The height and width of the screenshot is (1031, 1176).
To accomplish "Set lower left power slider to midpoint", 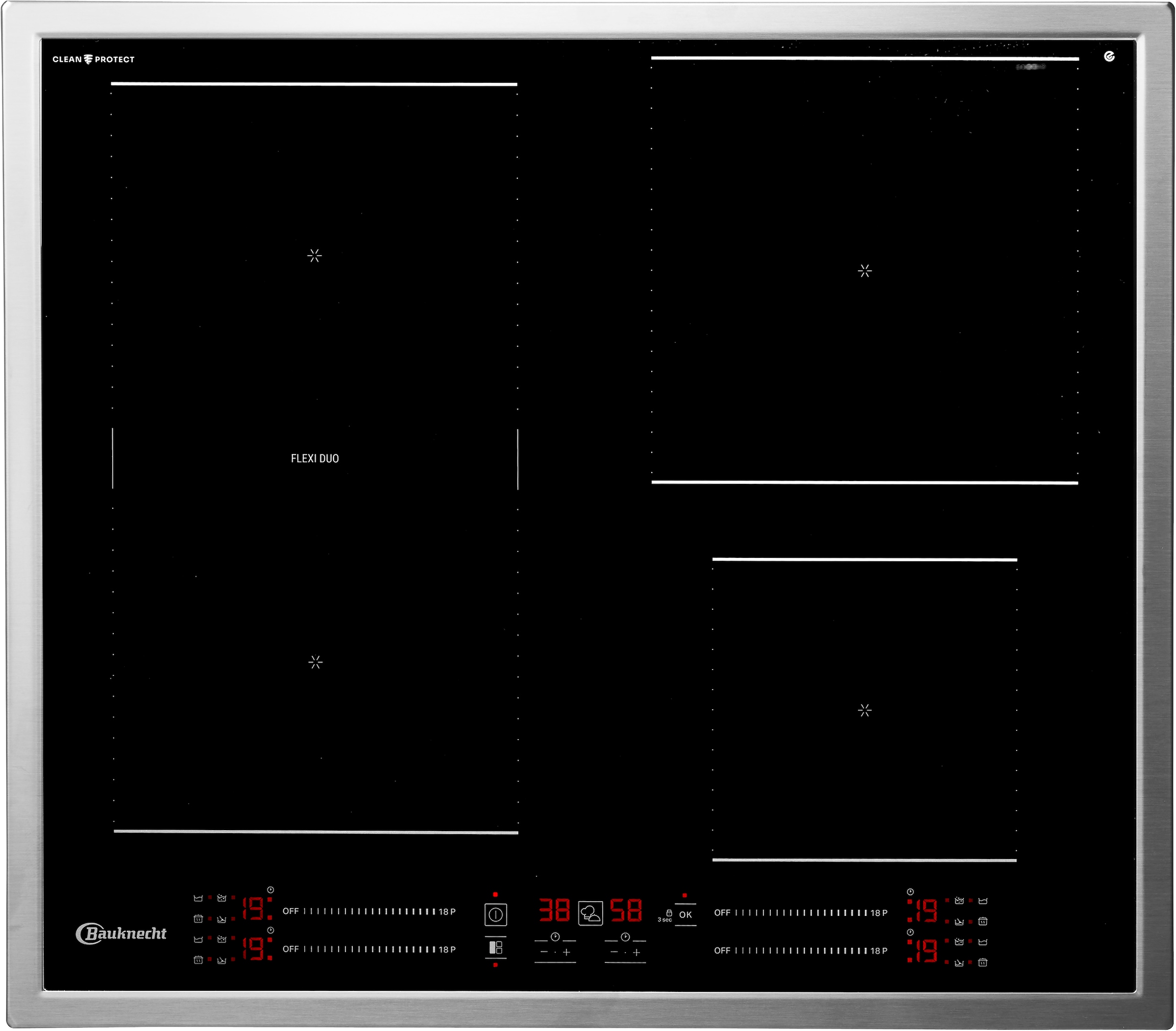I will [369, 949].
